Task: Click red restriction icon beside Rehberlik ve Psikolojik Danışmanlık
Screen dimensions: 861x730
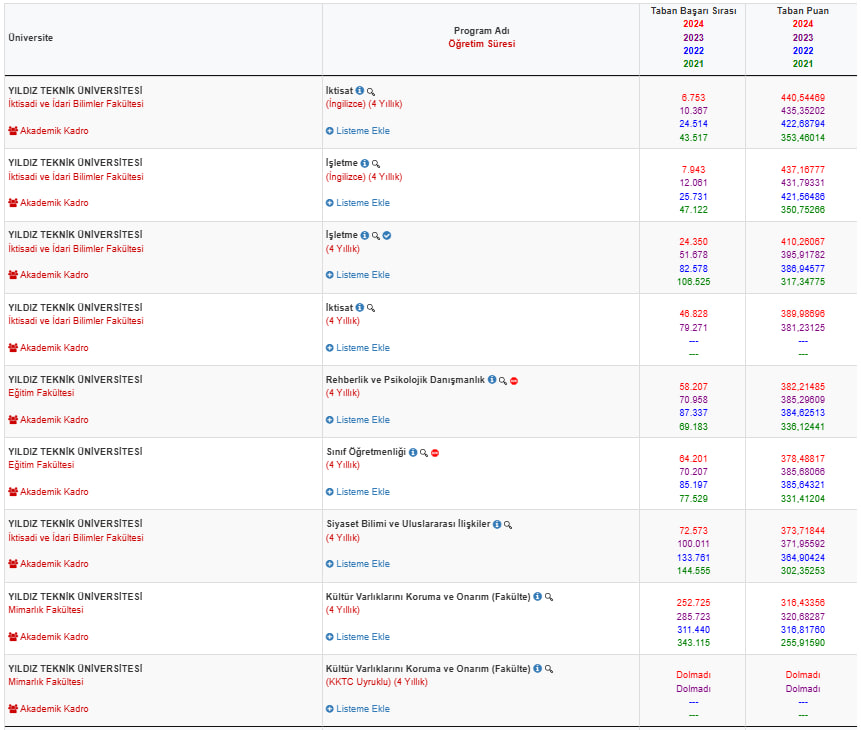Action: [514, 381]
